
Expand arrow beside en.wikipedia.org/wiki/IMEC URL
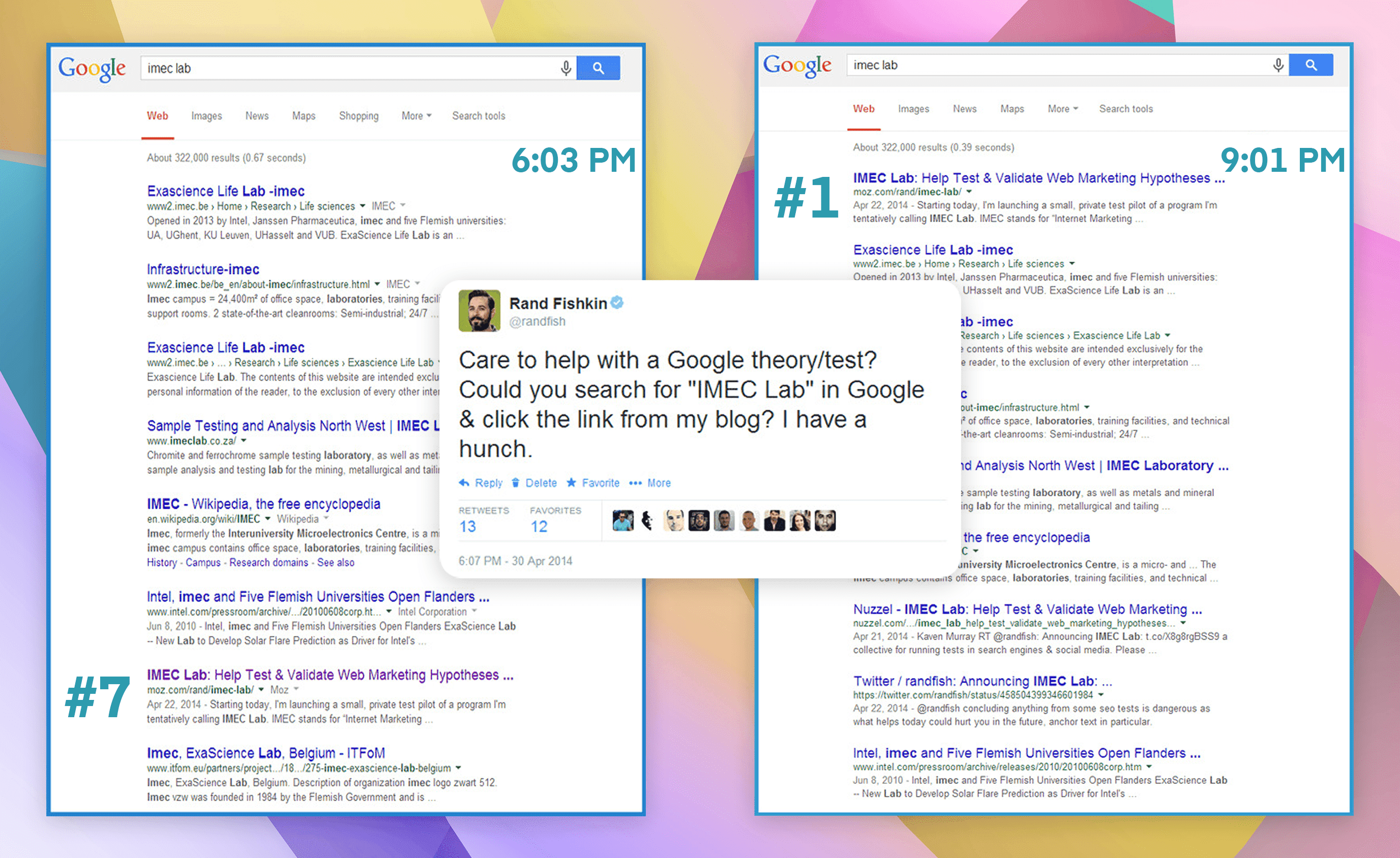267,518
